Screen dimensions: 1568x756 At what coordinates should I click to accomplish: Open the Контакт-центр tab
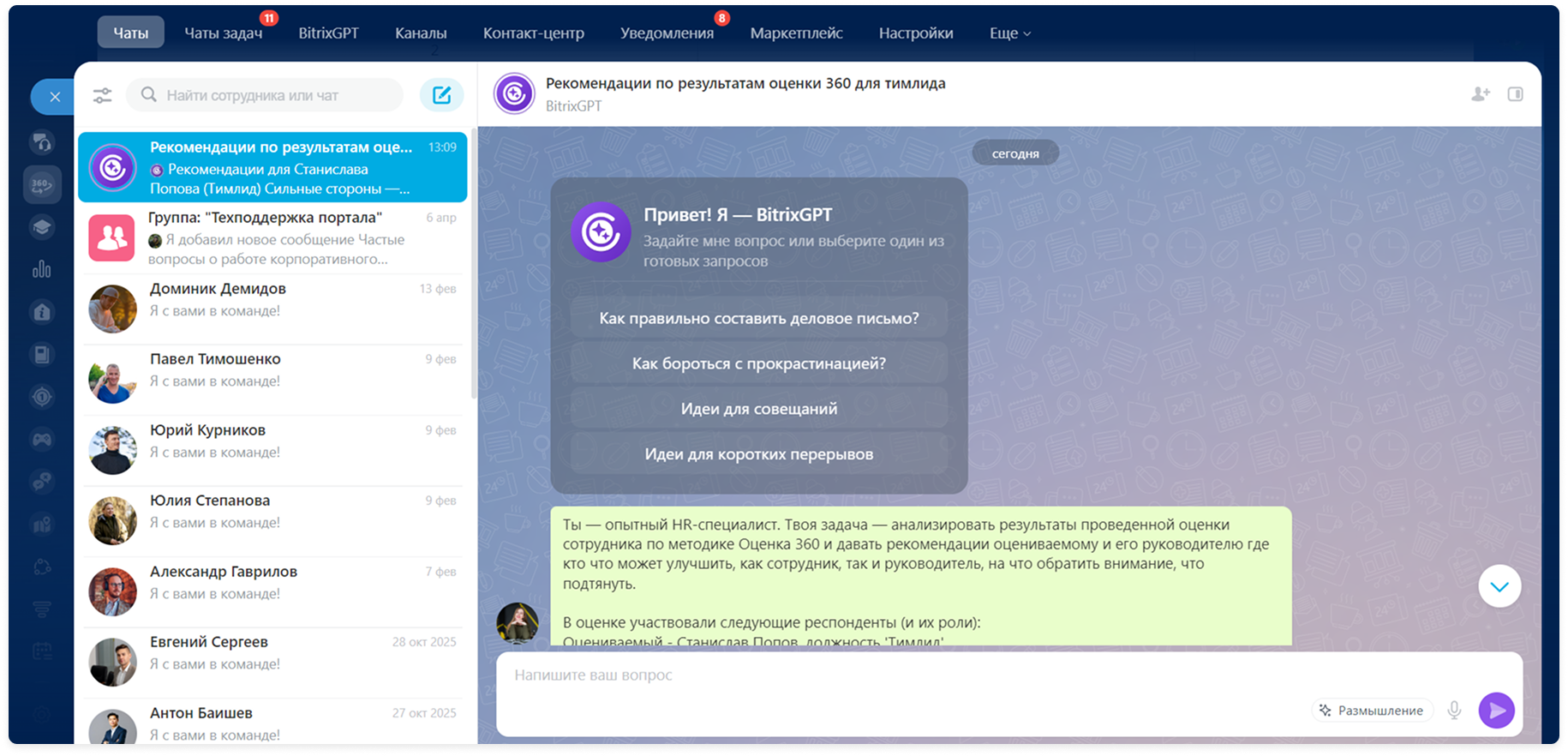point(534,33)
